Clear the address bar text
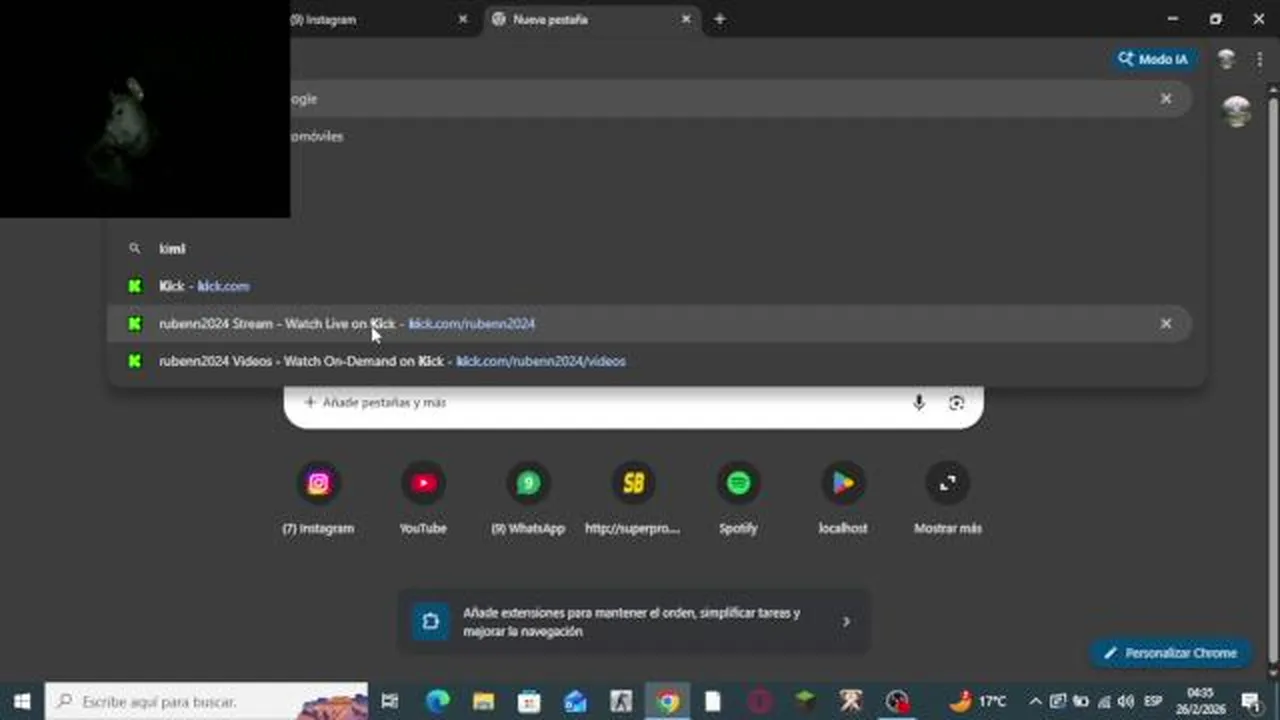This screenshot has width=1280, height=720. (1165, 99)
